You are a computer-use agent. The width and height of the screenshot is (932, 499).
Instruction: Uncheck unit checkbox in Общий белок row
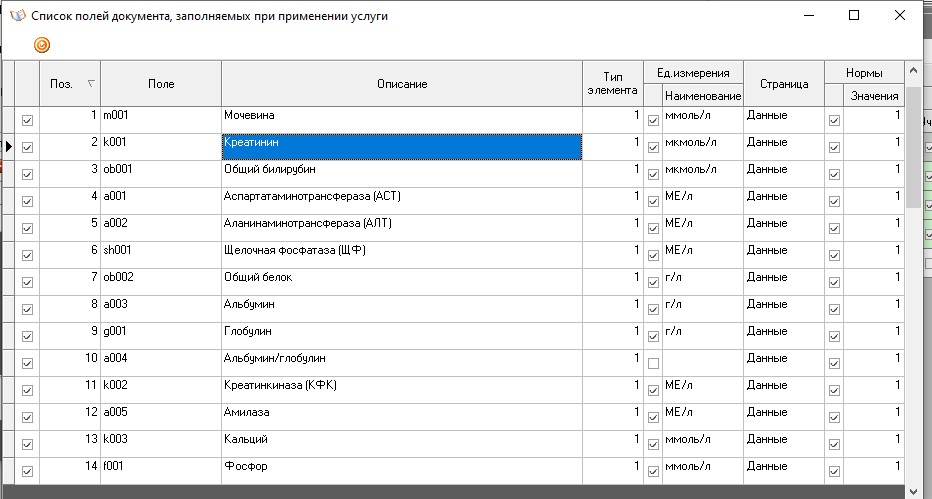pyautogui.click(x=654, y=282)
